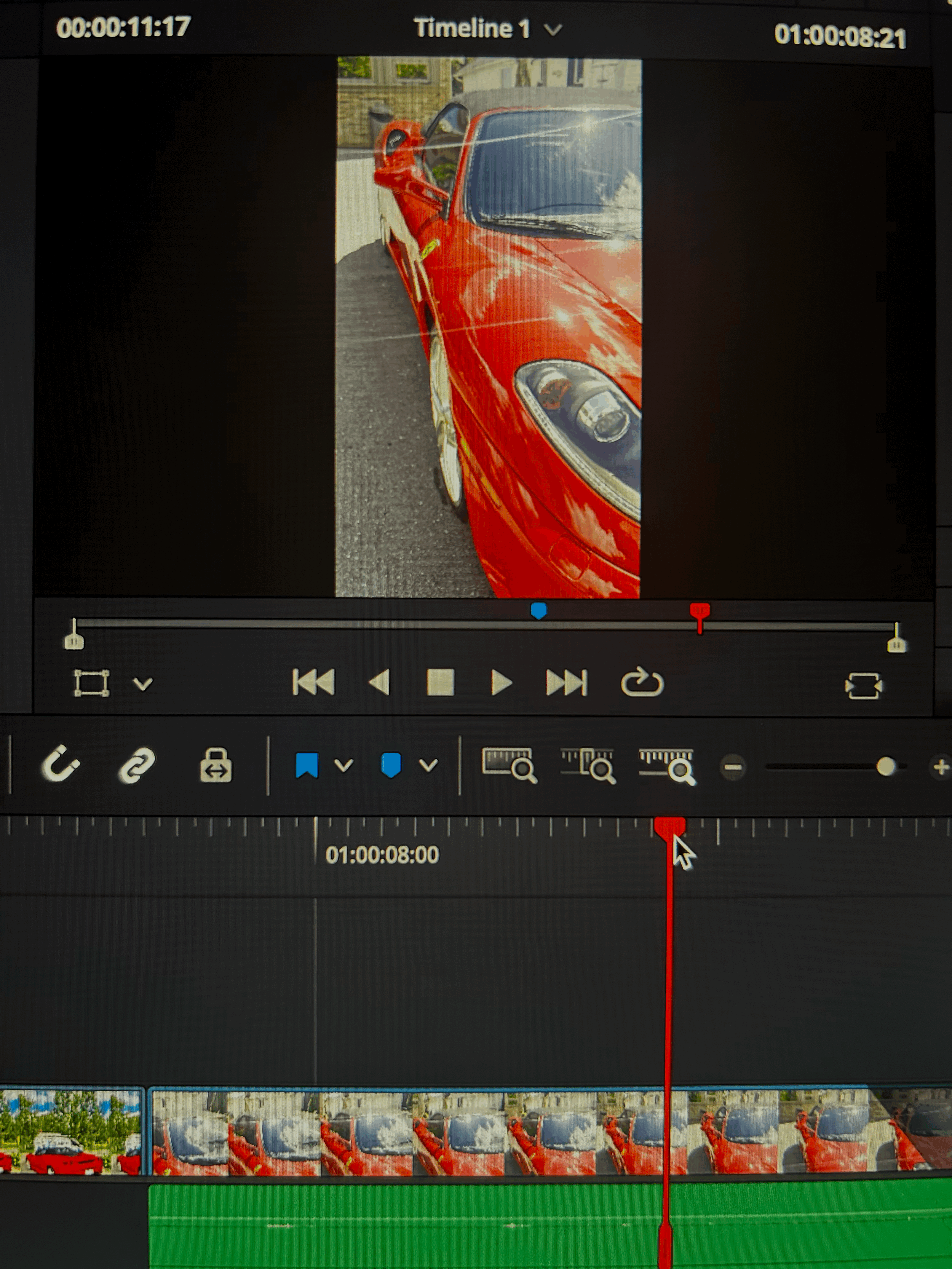Zoom in the timeline with plus button
Viewport: 952px width, 1269px height.
pos(941,767)
